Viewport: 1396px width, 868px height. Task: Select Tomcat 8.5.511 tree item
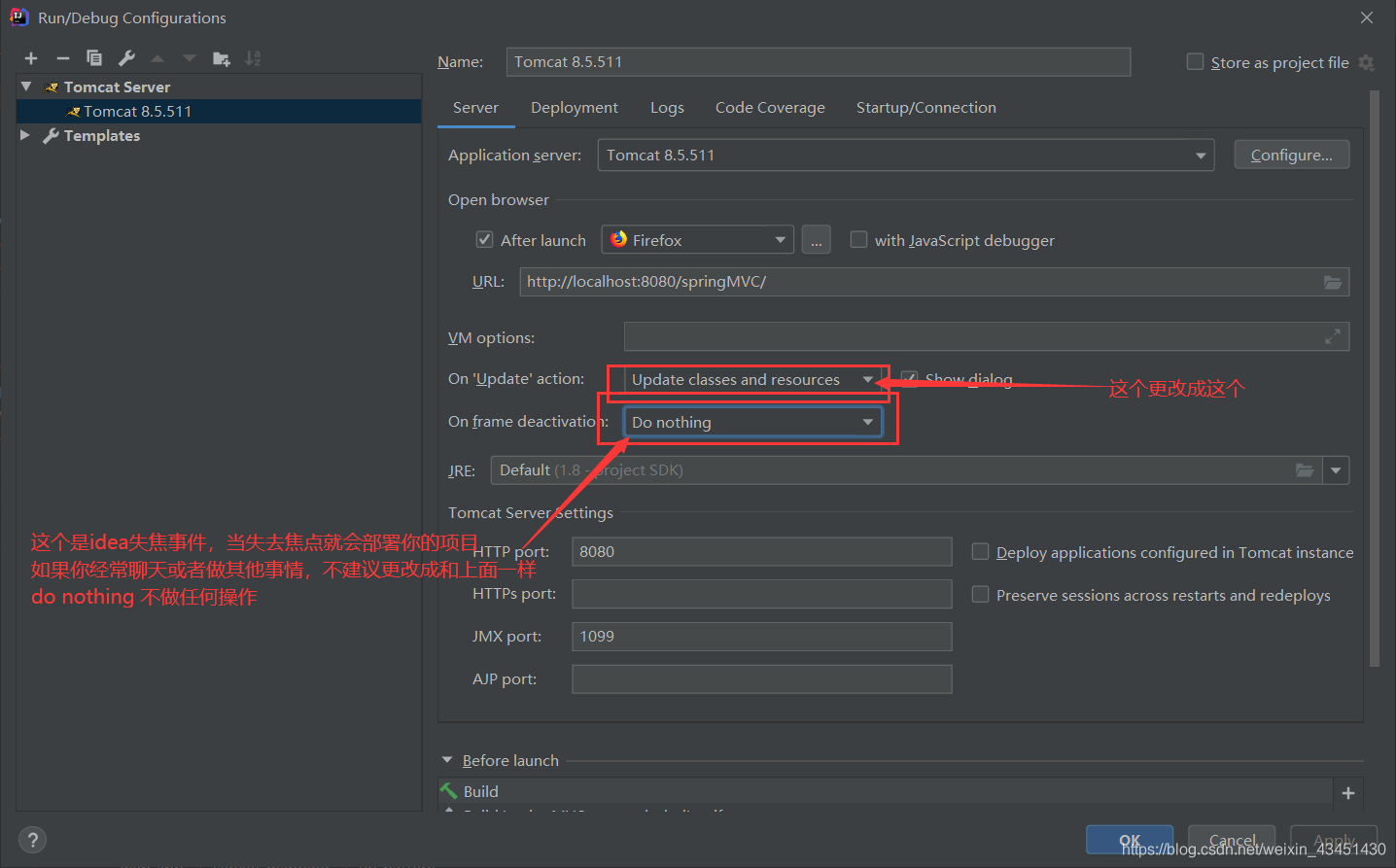219,111
